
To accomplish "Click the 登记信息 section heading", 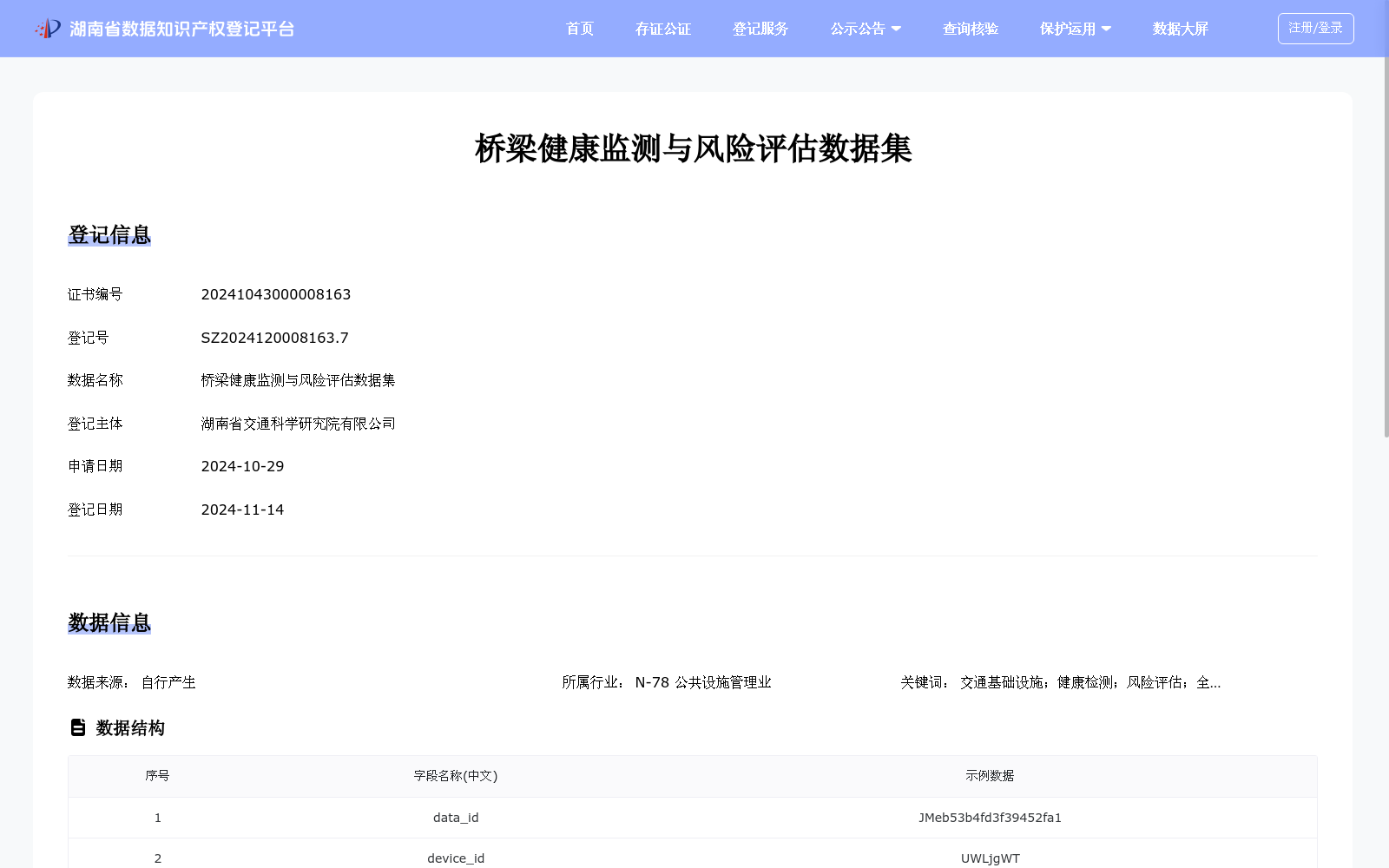I will click(x=109, y=234).
